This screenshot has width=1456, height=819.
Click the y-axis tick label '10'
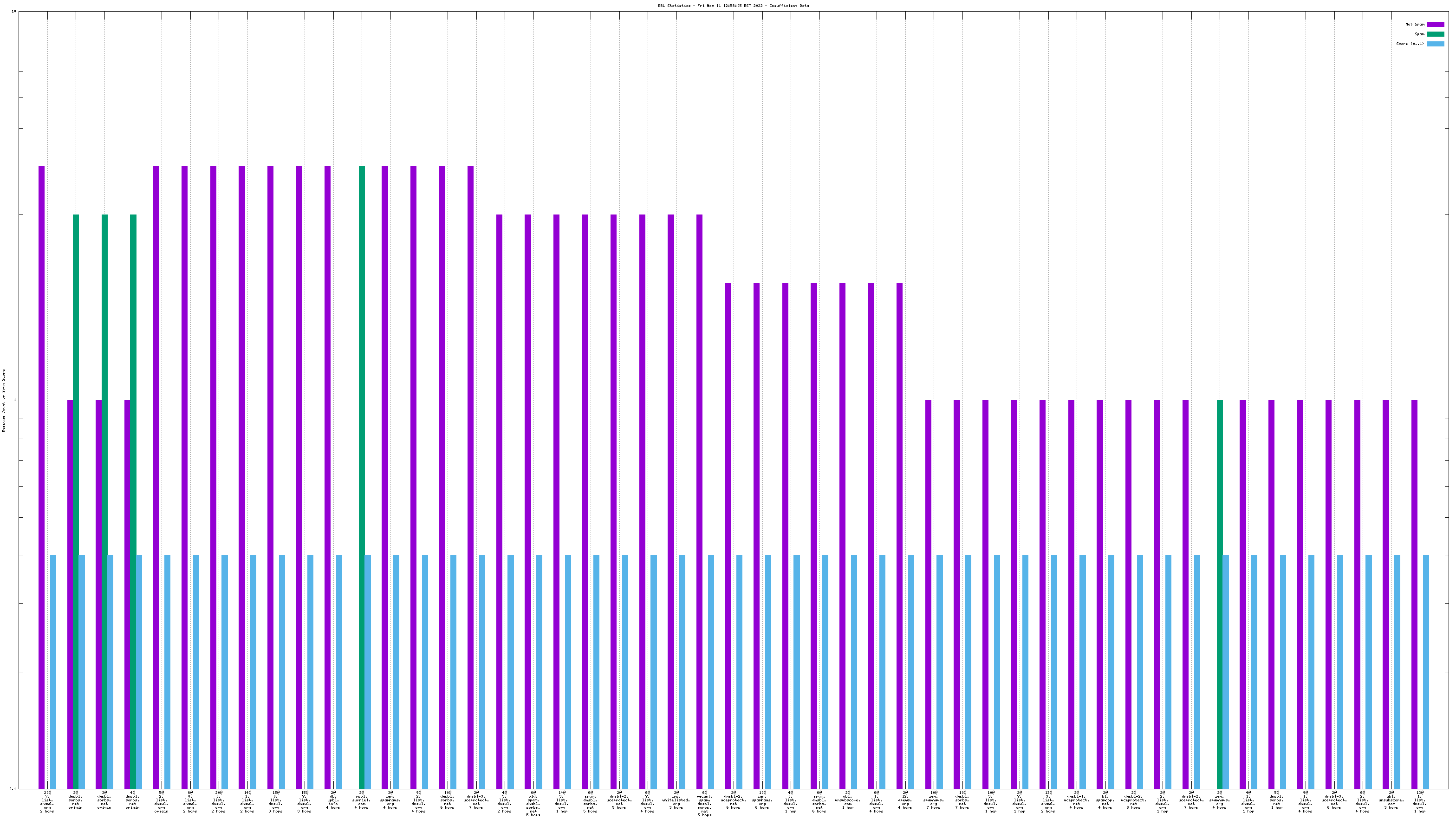13,12
